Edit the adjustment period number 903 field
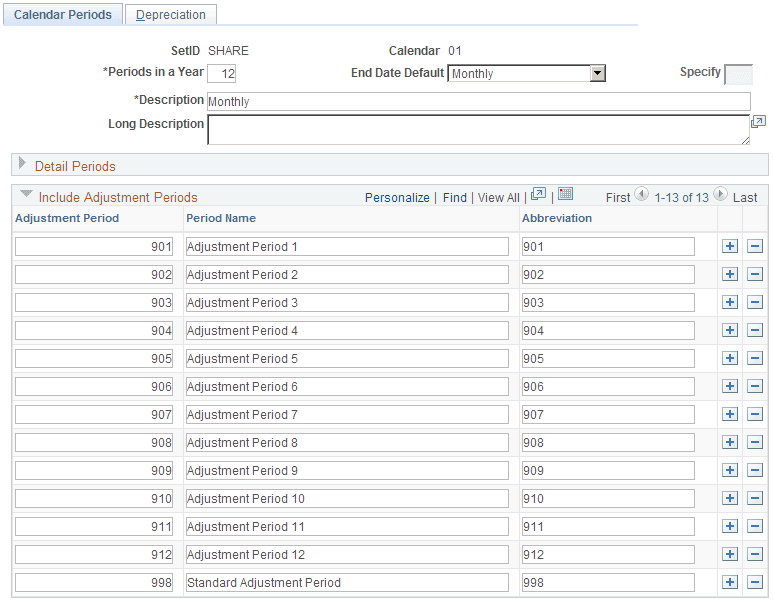This screenshot has width=774, height=604. [94, 302]
